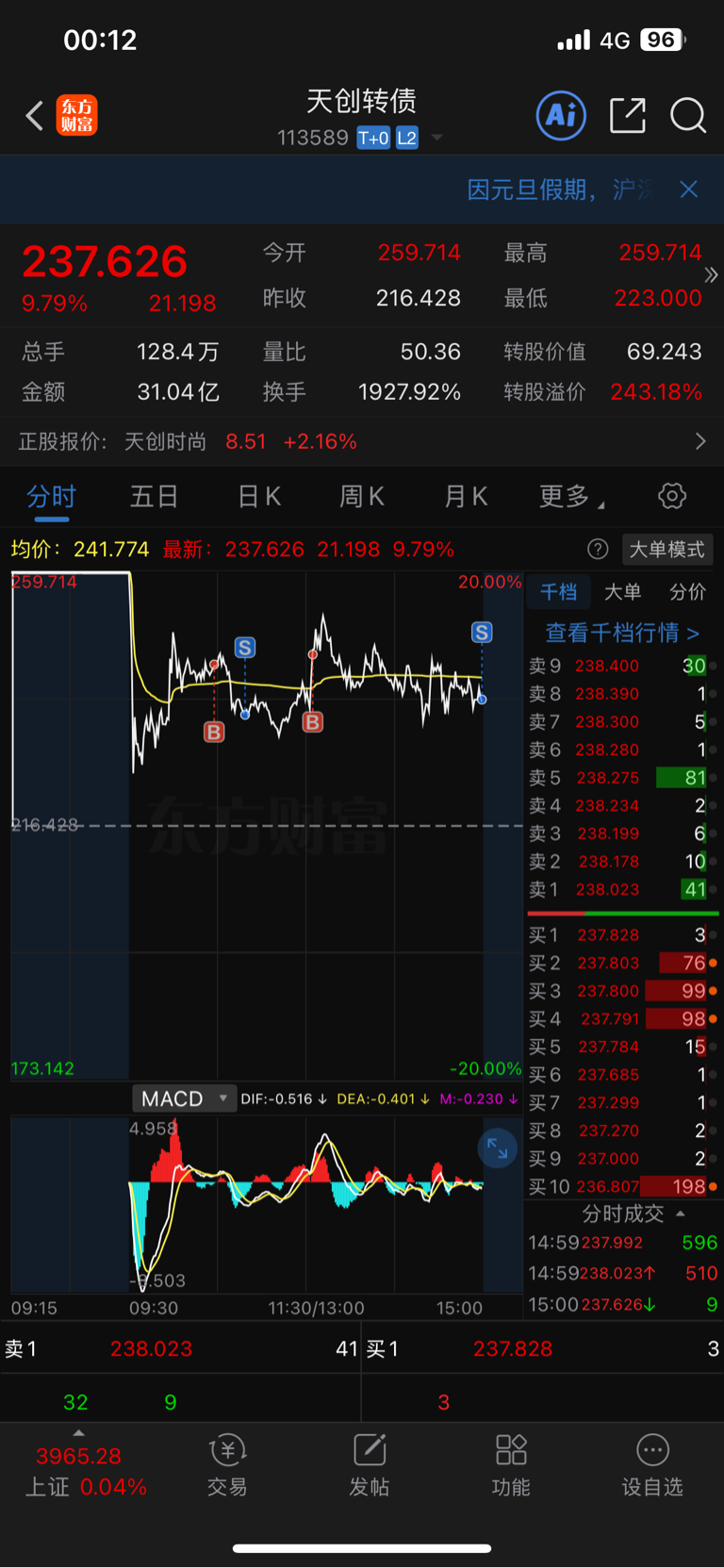Tap the large 237.626 latest price
Image resolution: width=724 pixels, height=1568 pixels.
tap(105, 261)
